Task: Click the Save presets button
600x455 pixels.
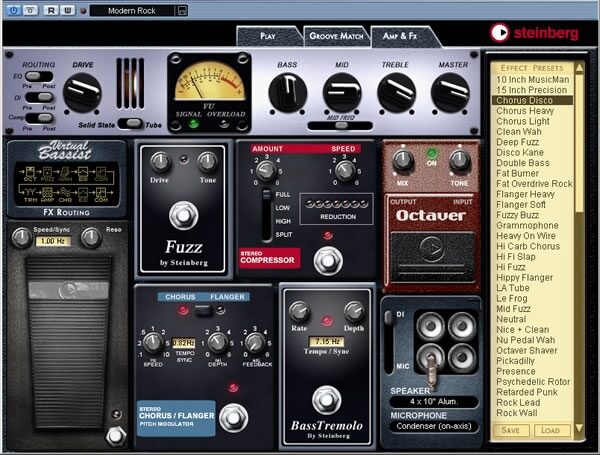Action: click(x=511, y=430)
